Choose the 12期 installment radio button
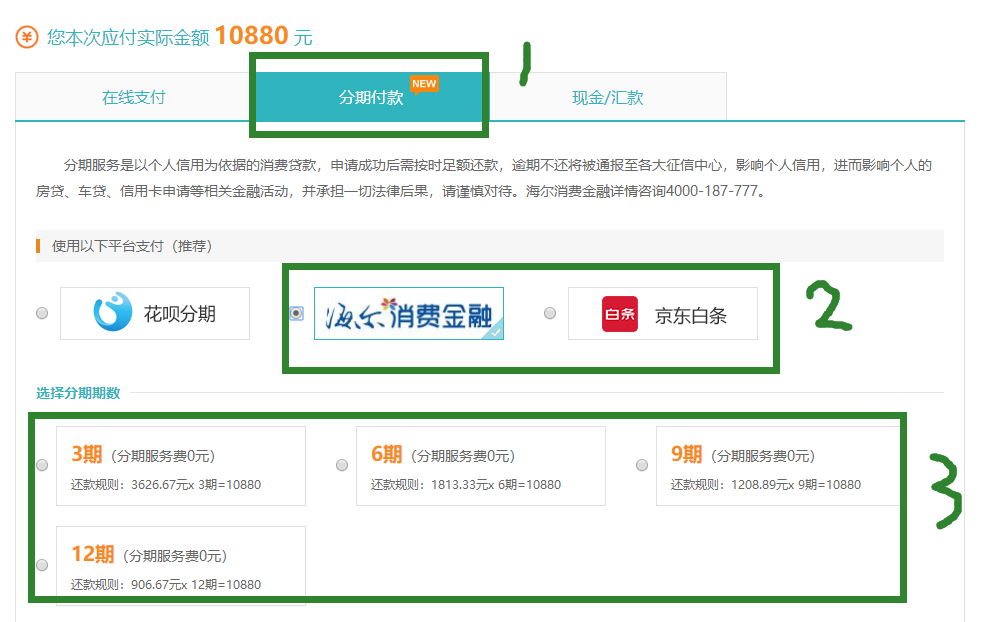Viewport: 987px width, 622px height. [42, 565]
